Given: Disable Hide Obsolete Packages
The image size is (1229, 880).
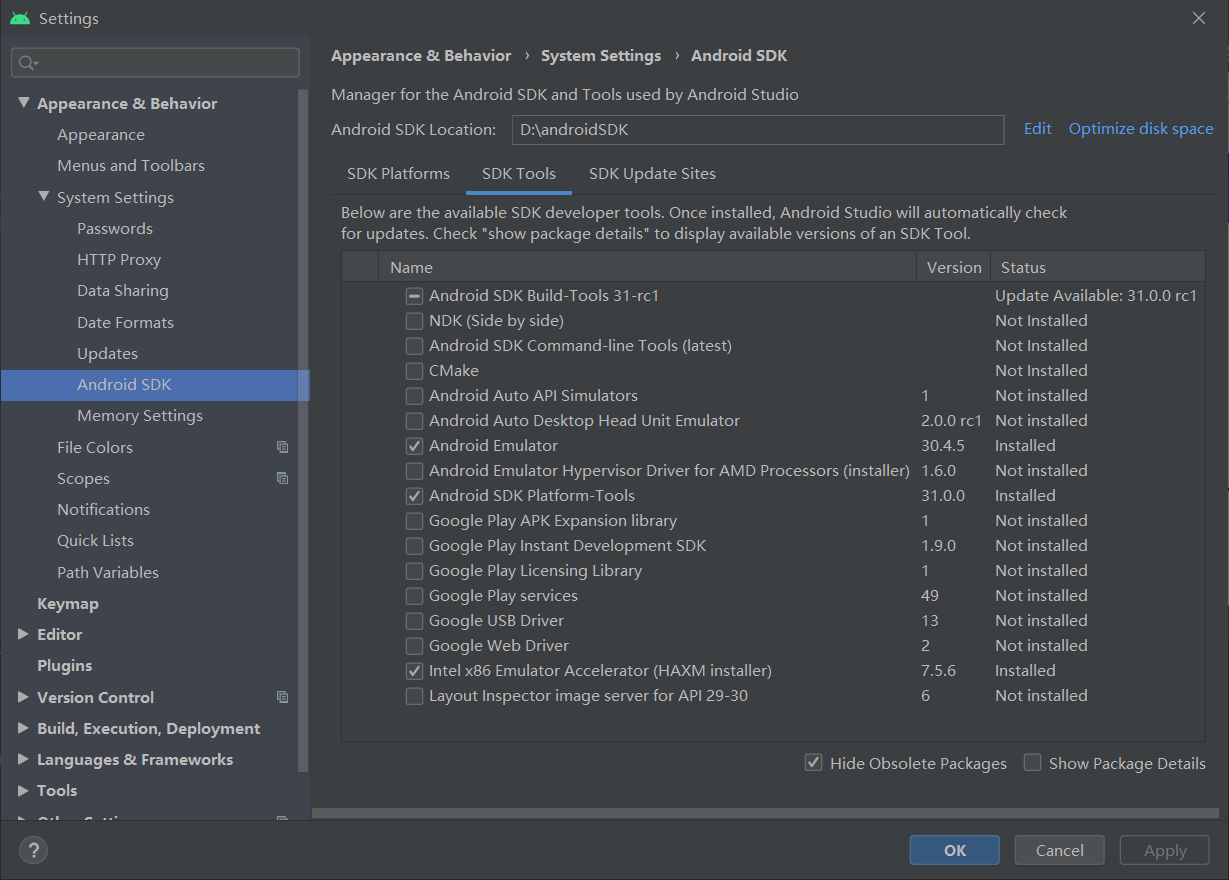Looking at the screenshot, I should pyautogui.click(x=813, y=762).
